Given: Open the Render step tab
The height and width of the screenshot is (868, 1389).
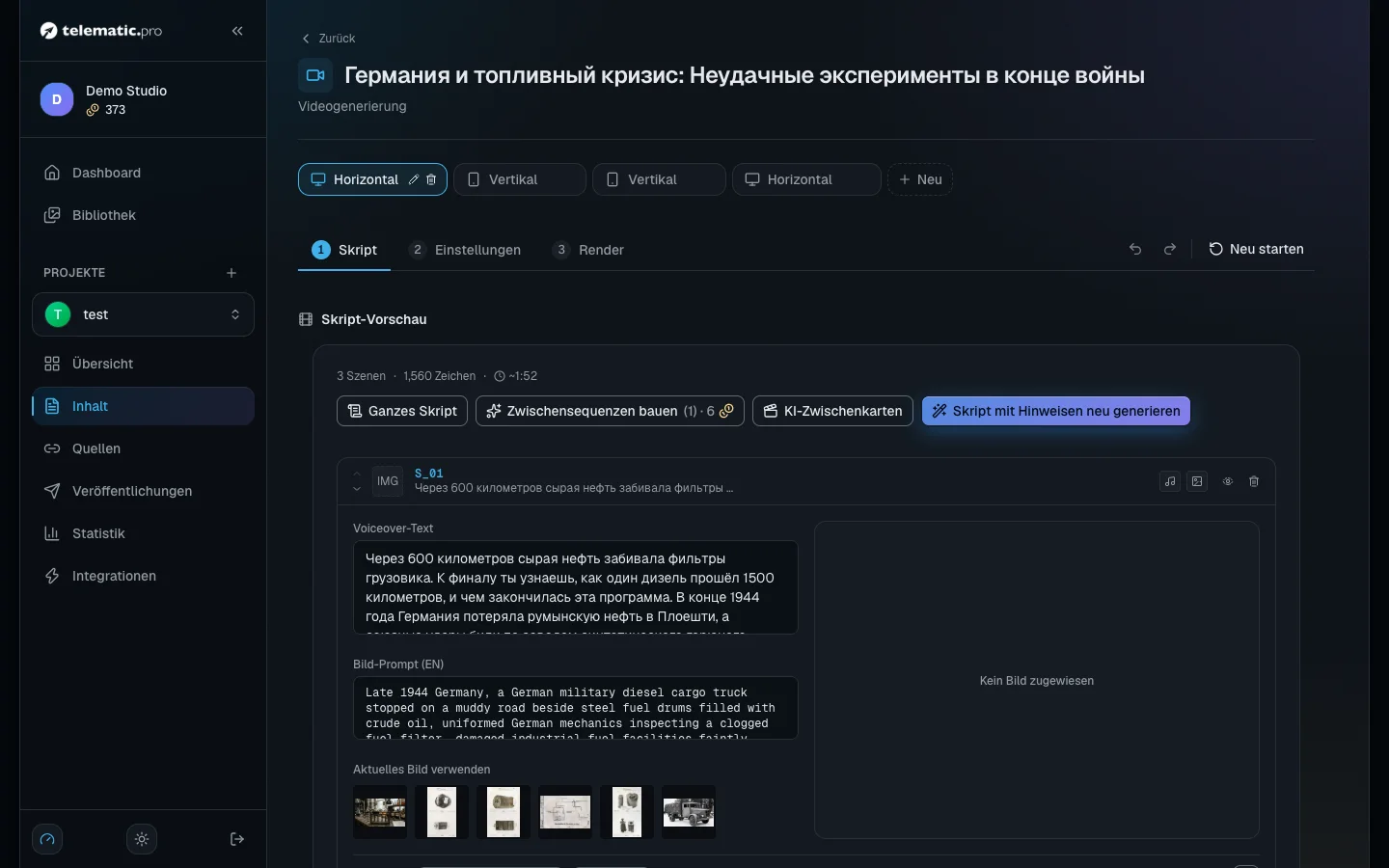Looking at the screenshot, I should coord(588,250).
